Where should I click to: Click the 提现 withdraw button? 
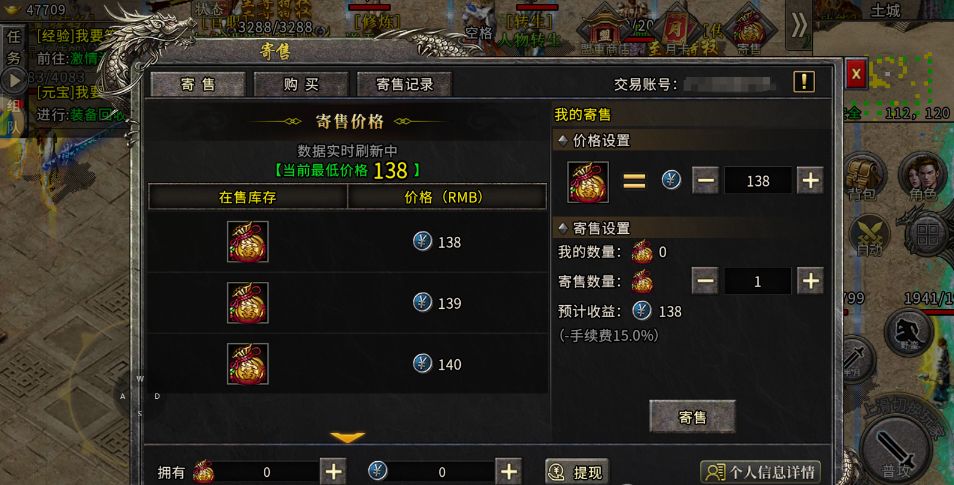click(577, 472)
